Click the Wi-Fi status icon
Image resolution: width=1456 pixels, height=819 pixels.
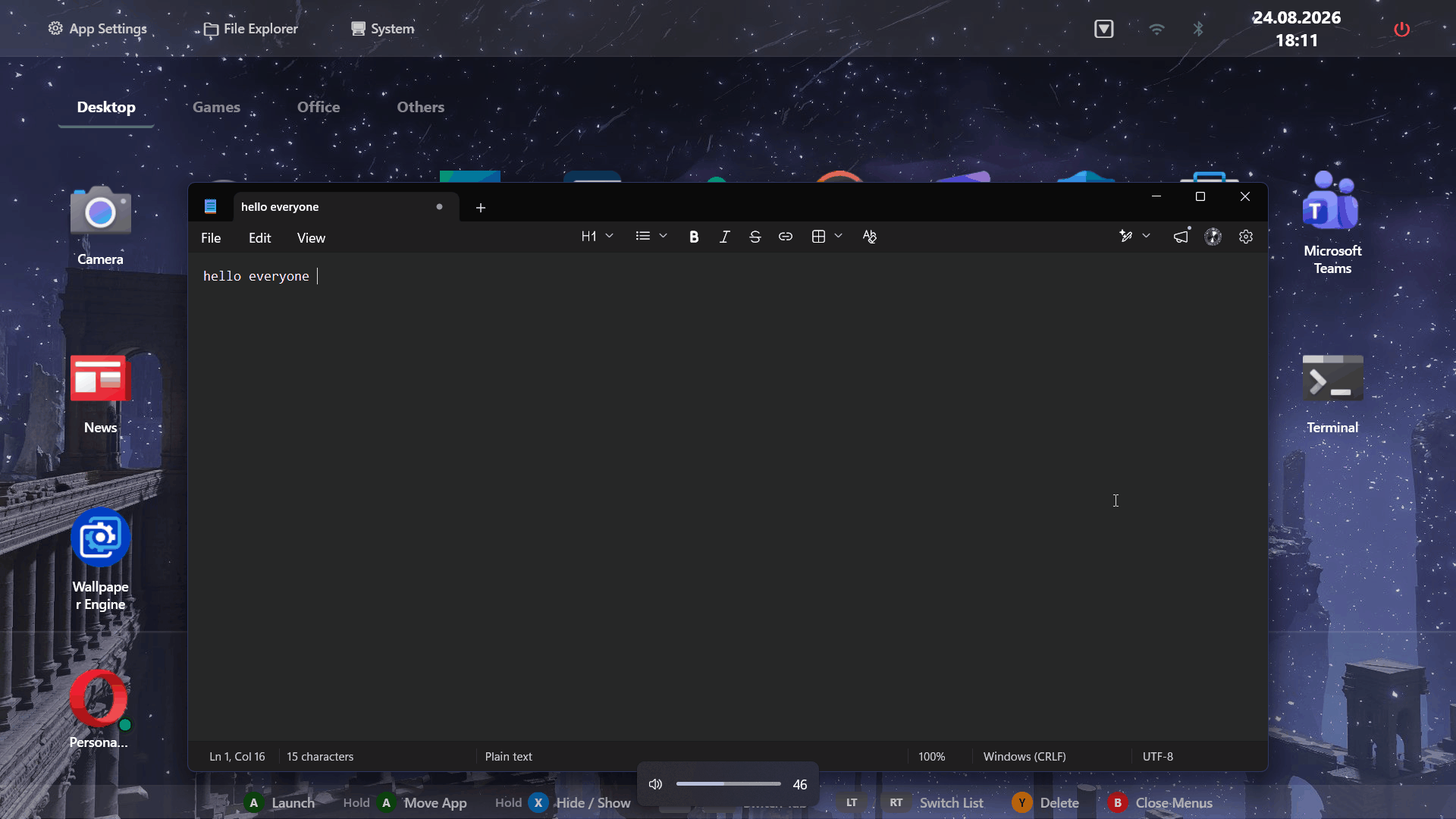[1156, 29]
